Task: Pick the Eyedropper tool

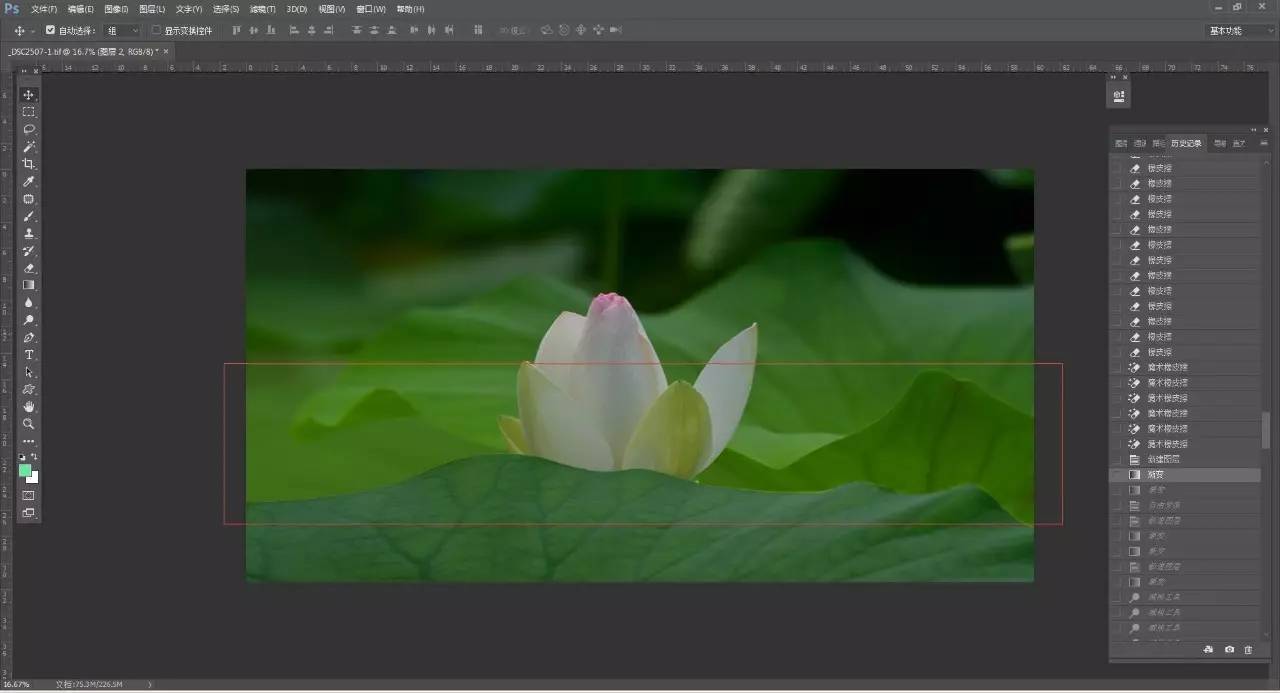Action: pyautogui.click(x=29, y=181)
